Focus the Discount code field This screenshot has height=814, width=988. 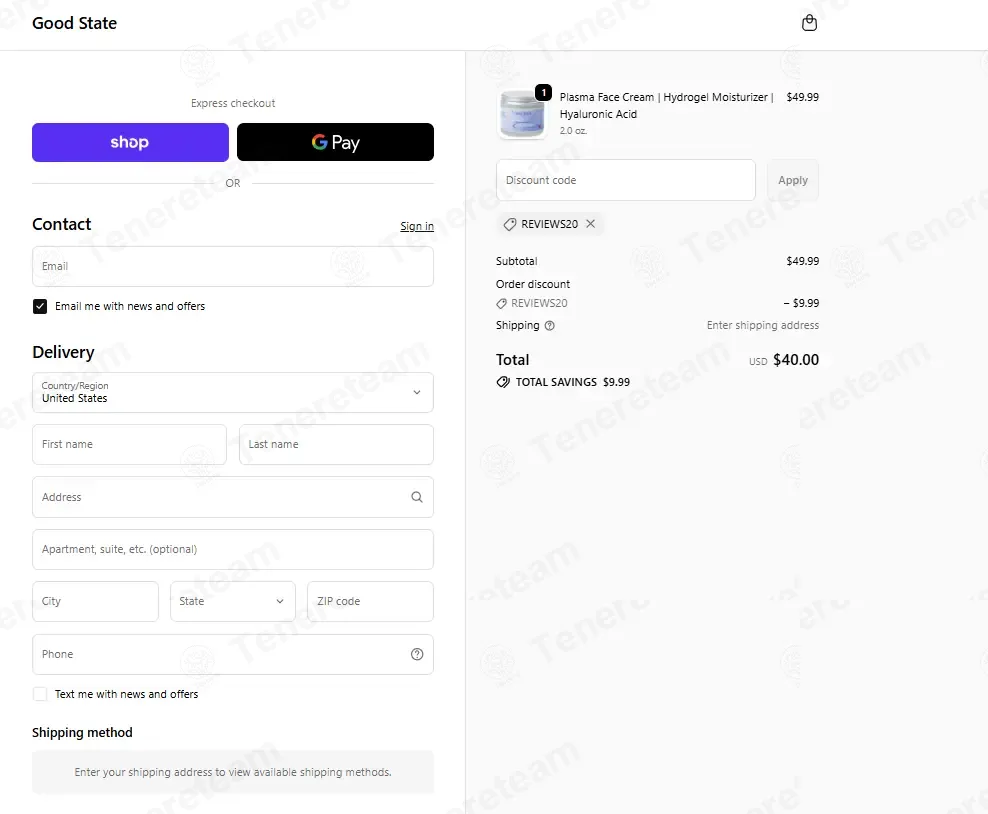(626, 180)
